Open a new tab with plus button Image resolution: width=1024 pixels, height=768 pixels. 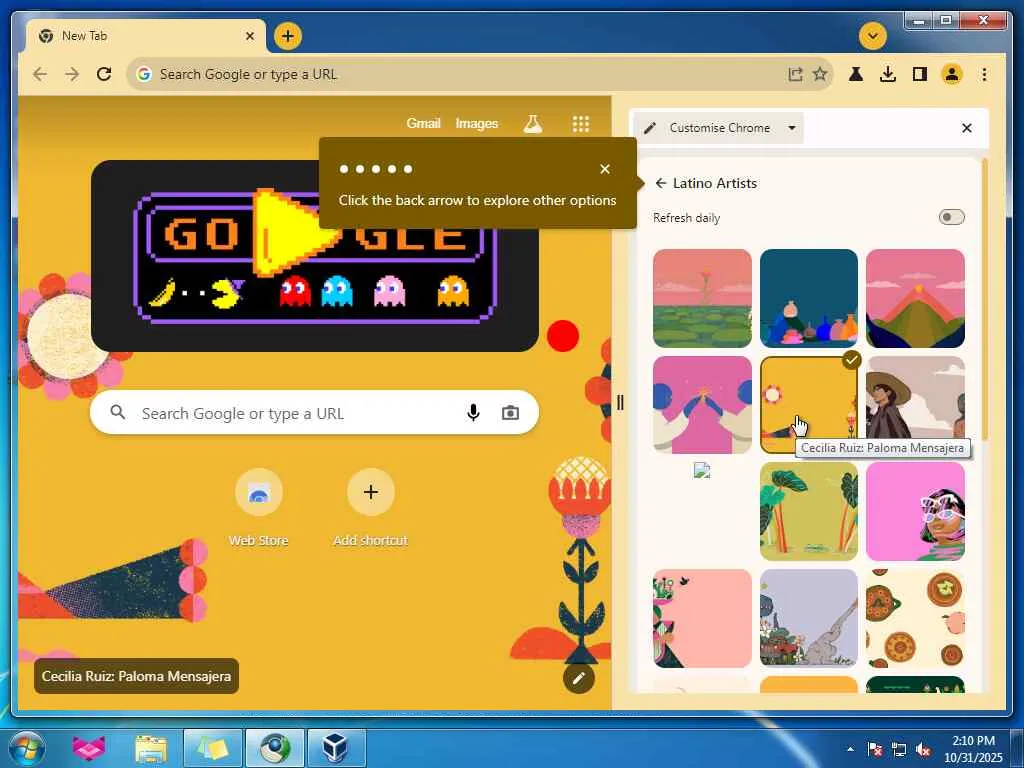(288, 36)
